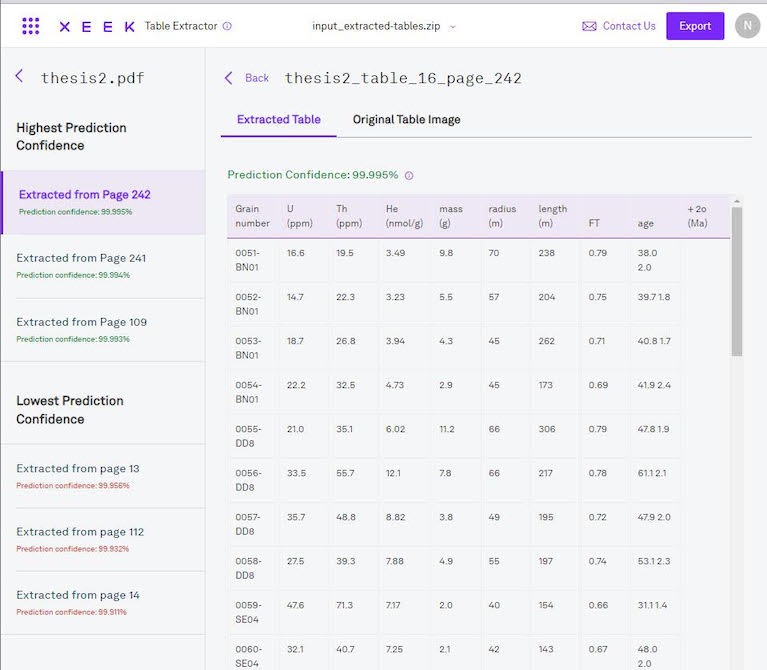Expand the input_extracted-tables.zip file dropdown
Viewport: 767px width, 670px height.
click(x=452, y=26)
